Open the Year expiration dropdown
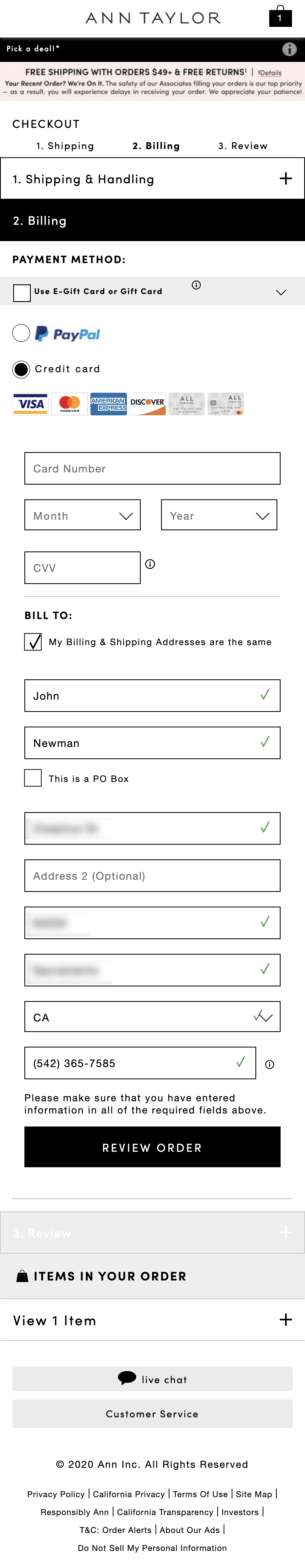305x1568 pixels. tap(219, 515)
